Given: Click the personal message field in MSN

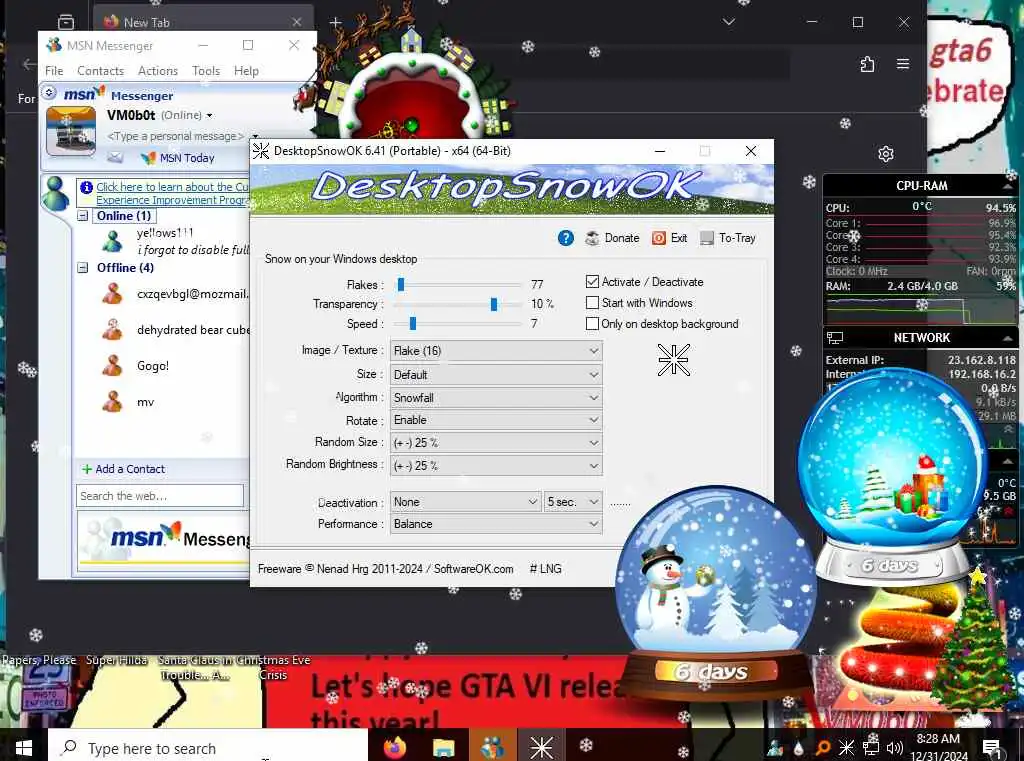Looking at the screenshot, I should 176,136.
